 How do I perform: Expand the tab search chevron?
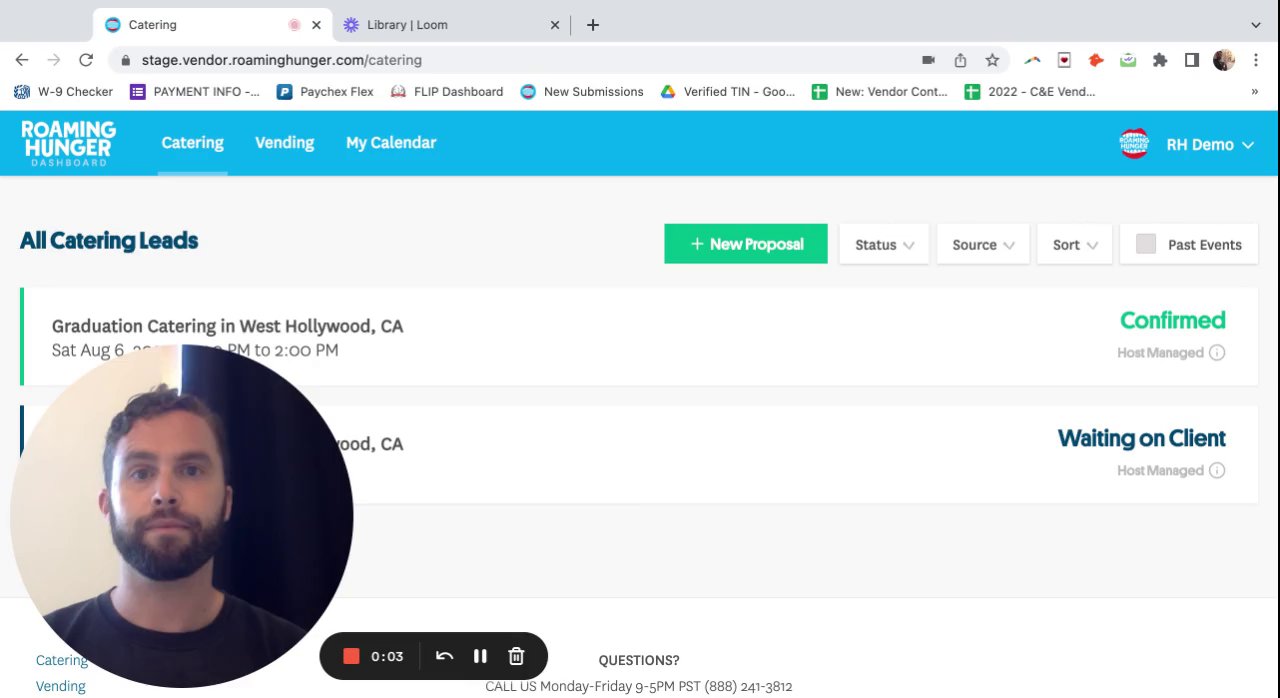[x=1256, y=25]
